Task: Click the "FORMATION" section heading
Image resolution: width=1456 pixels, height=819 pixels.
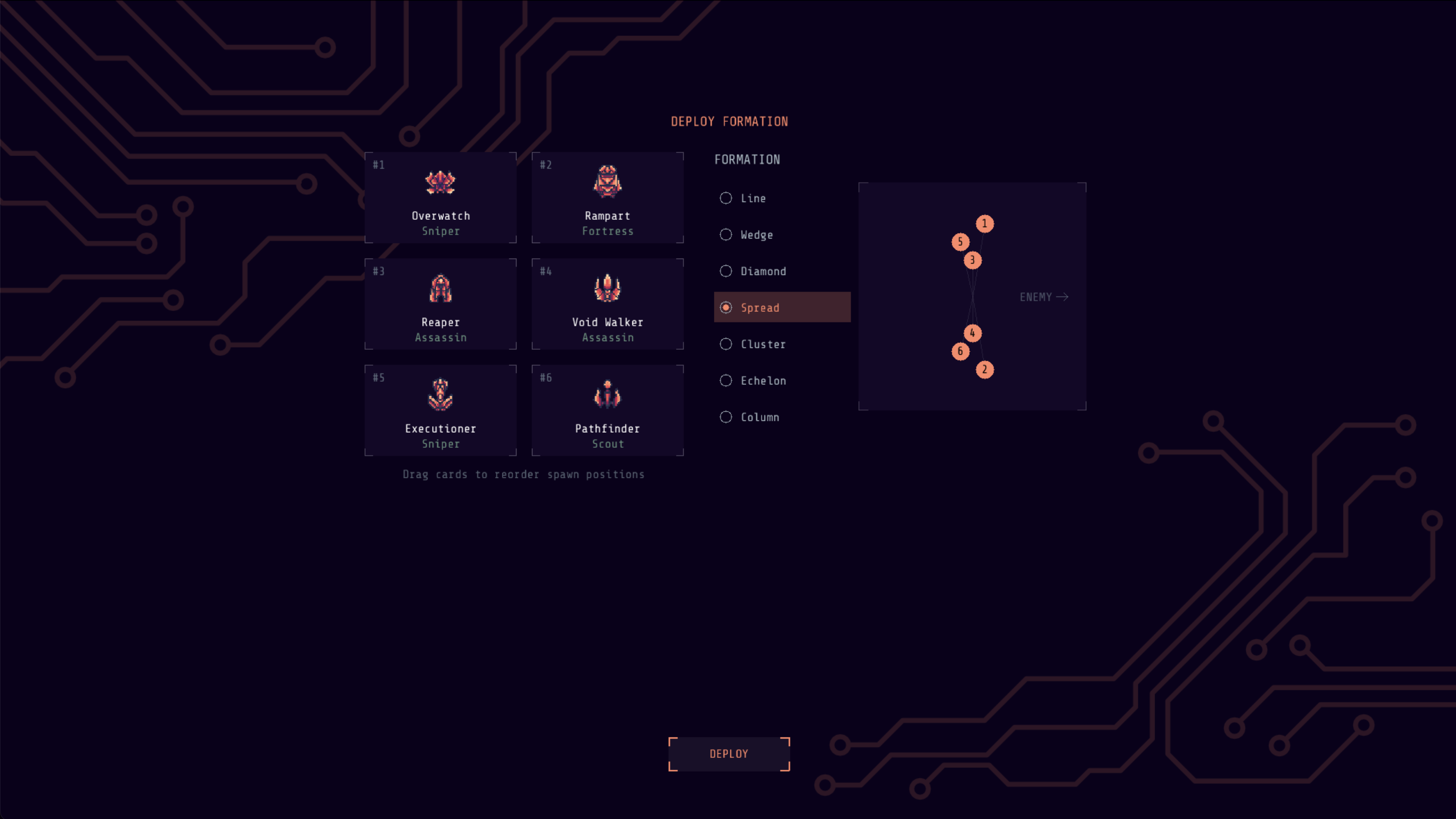Action: (747, 160)
